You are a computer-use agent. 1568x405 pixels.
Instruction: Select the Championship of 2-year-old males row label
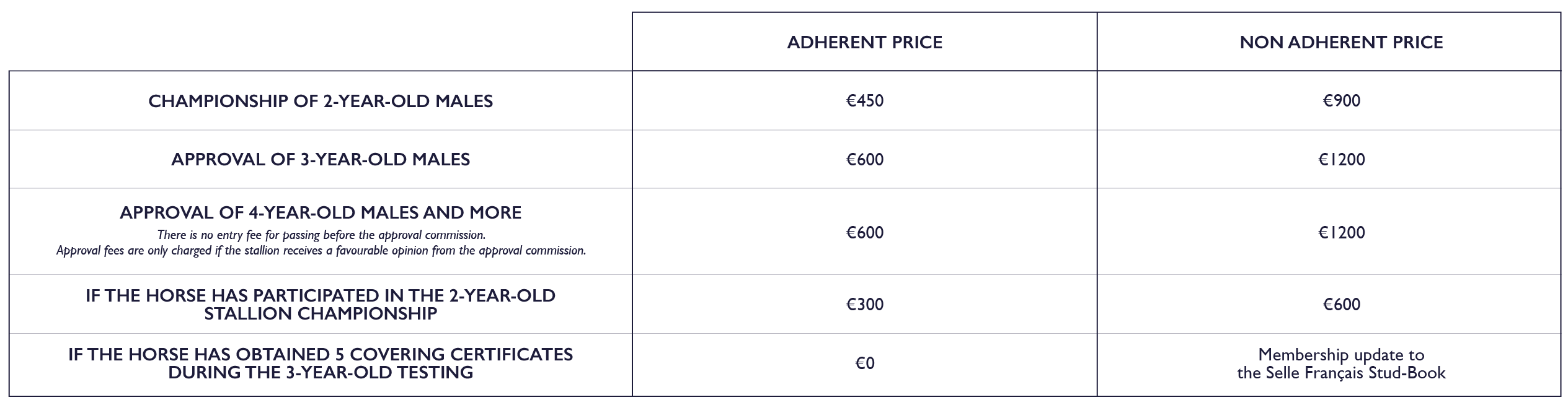tap(321, 101)
